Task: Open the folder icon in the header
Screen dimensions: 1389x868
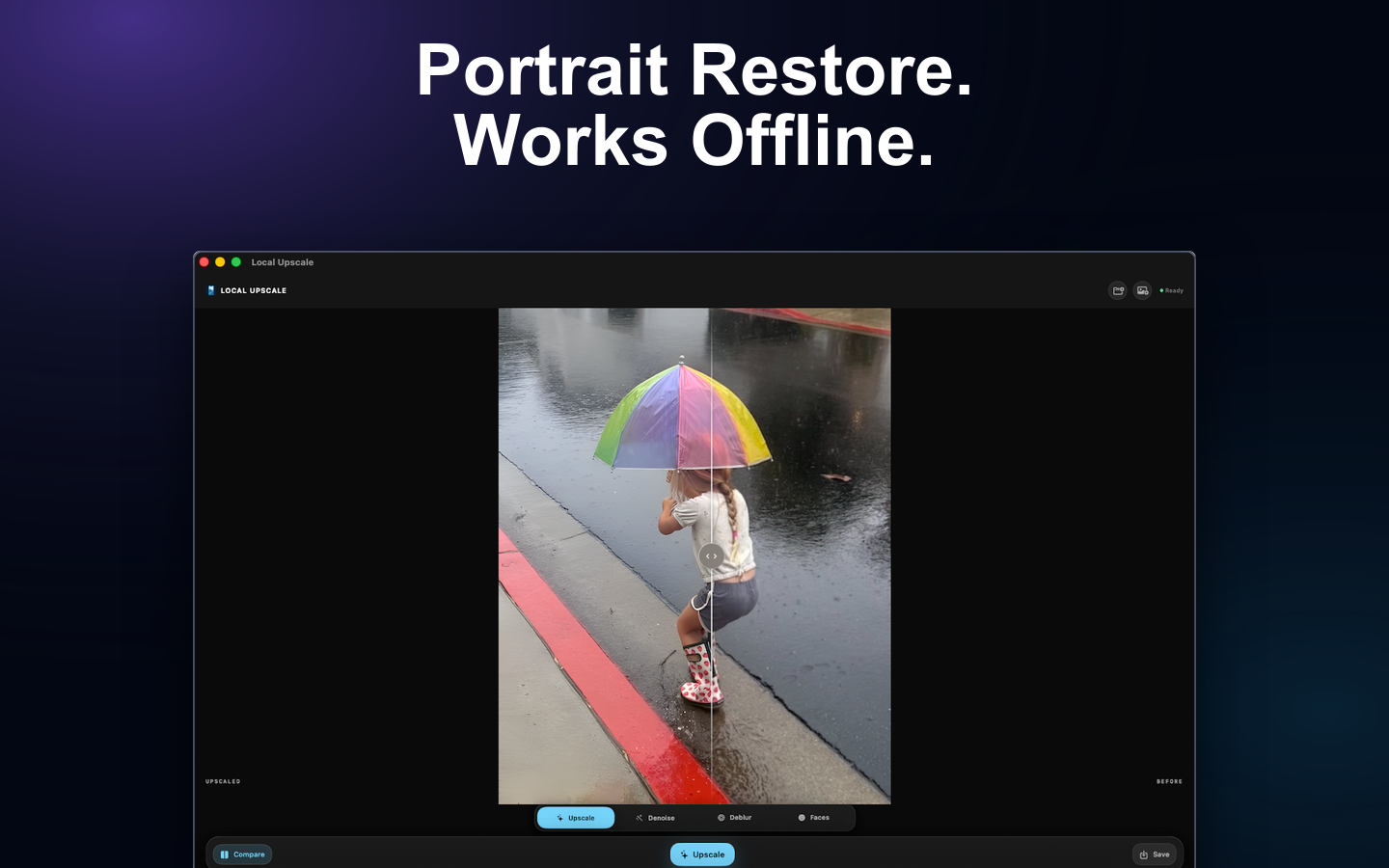Action: tap(1118, 290)
